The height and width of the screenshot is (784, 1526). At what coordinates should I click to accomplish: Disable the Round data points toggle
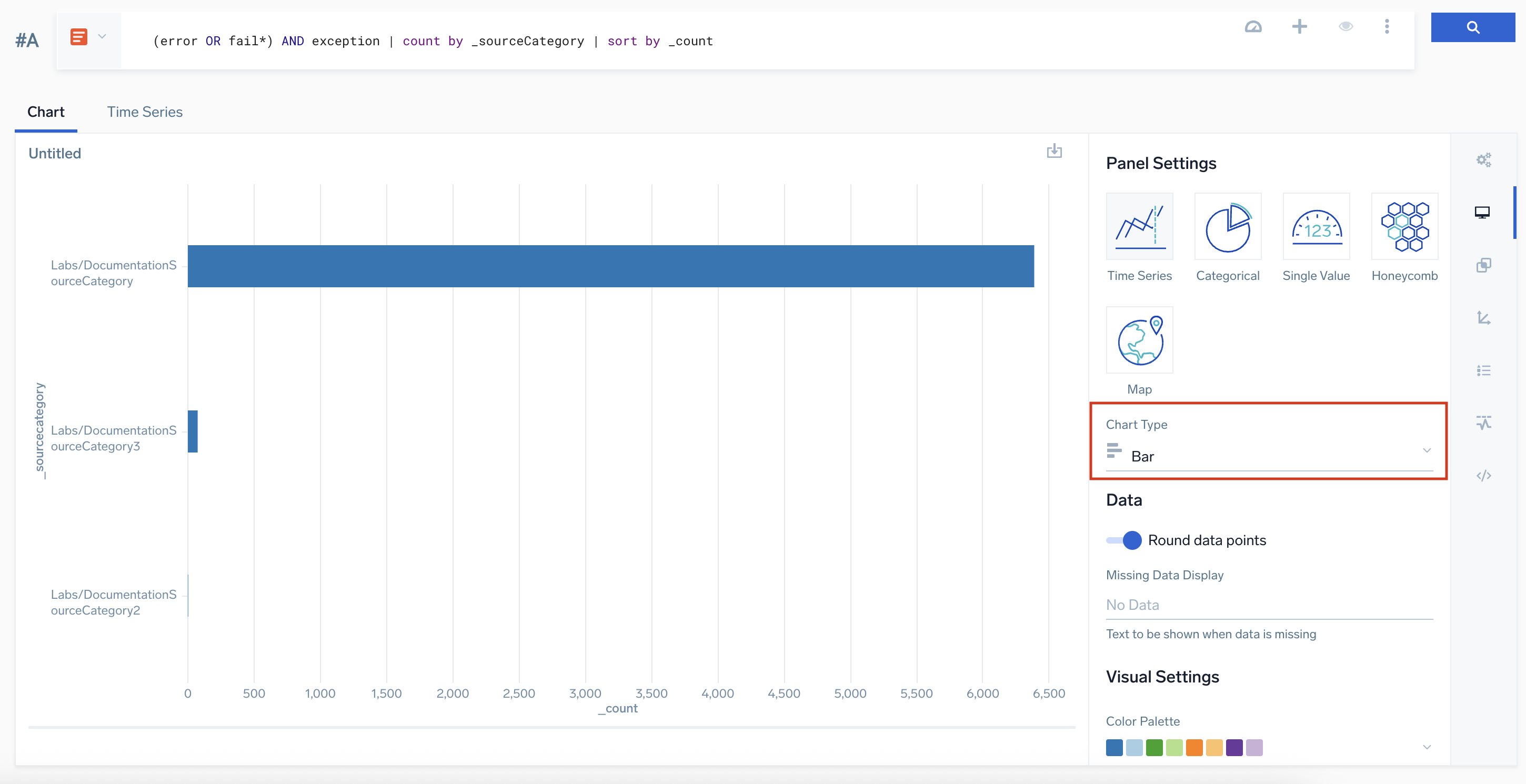tap(1124, 540)
